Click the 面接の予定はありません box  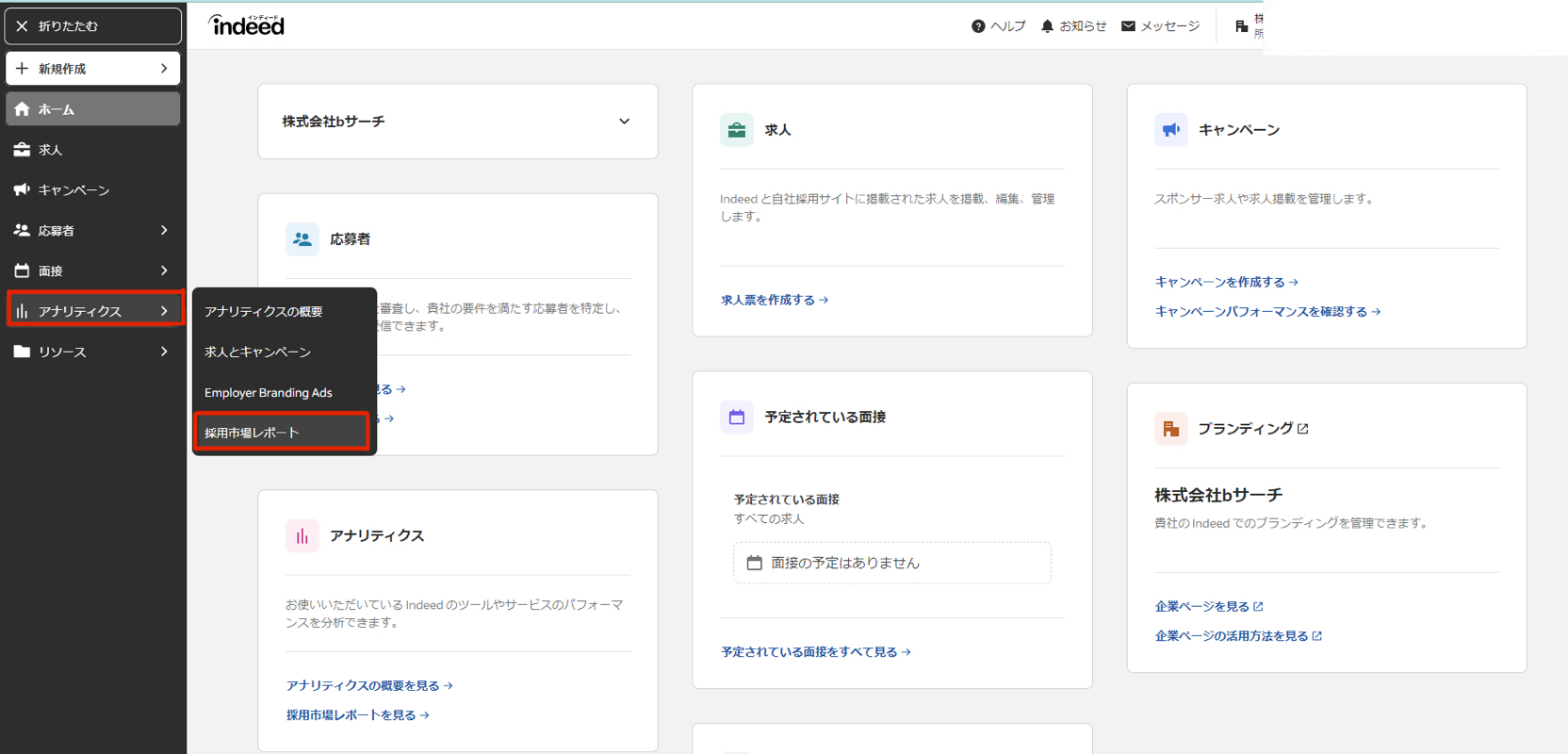click(892, 563)
